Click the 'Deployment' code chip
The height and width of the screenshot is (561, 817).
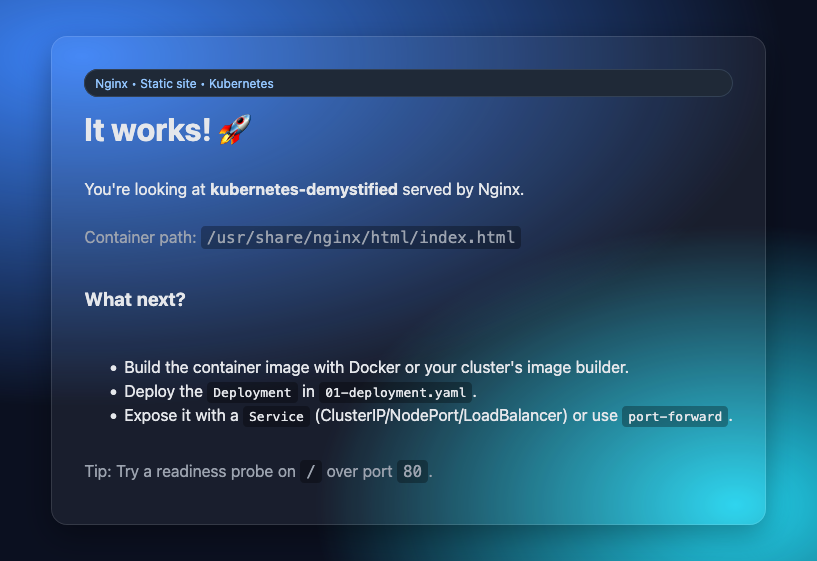(252, 392)
